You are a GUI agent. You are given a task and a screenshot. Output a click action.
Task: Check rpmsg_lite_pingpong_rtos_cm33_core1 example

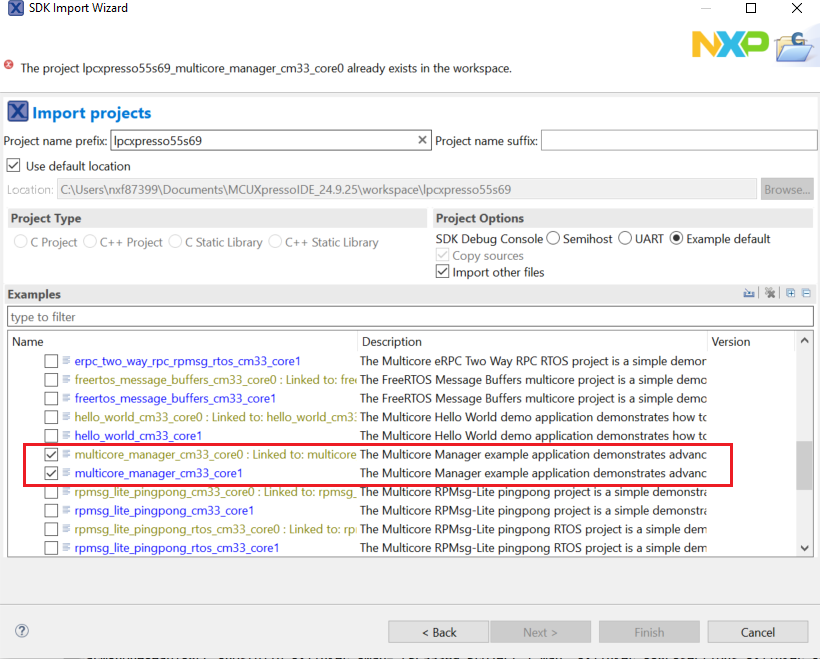pyautogui.click(x=51, y=548)
